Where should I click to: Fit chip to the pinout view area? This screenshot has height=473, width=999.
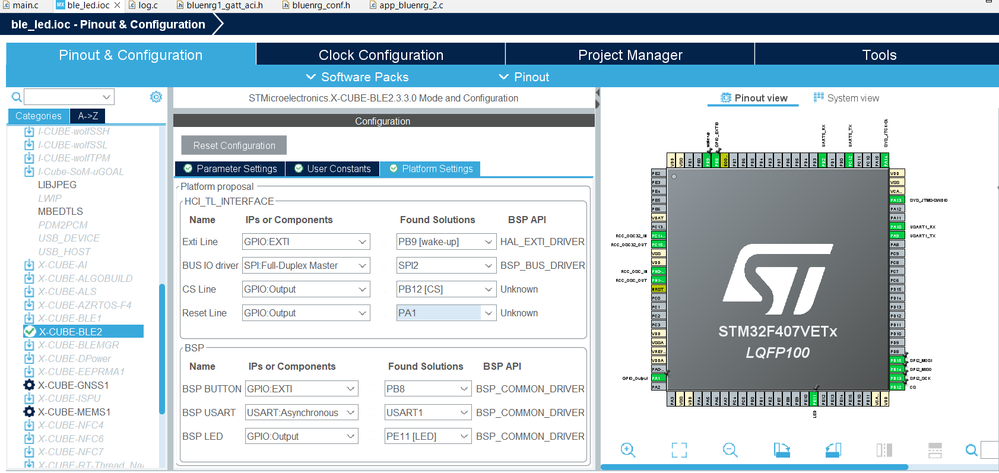[679, 449]
